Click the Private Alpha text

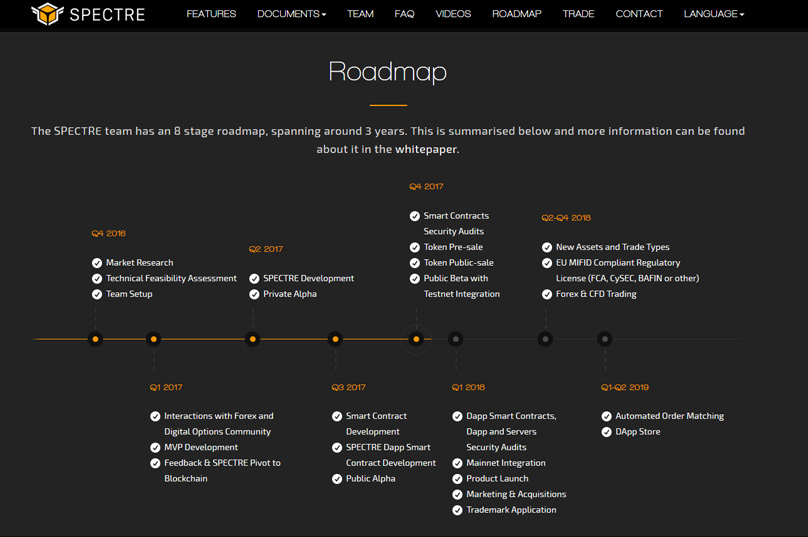click(x=290, y=294)
